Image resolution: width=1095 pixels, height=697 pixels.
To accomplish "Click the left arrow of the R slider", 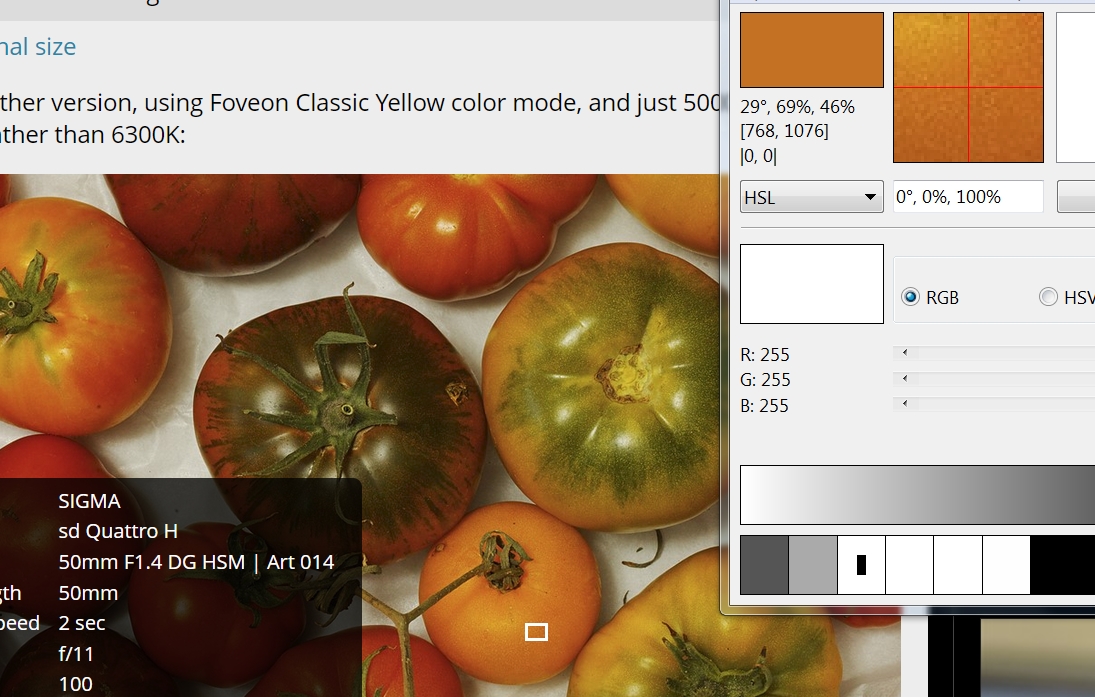I will click(905, 353).
